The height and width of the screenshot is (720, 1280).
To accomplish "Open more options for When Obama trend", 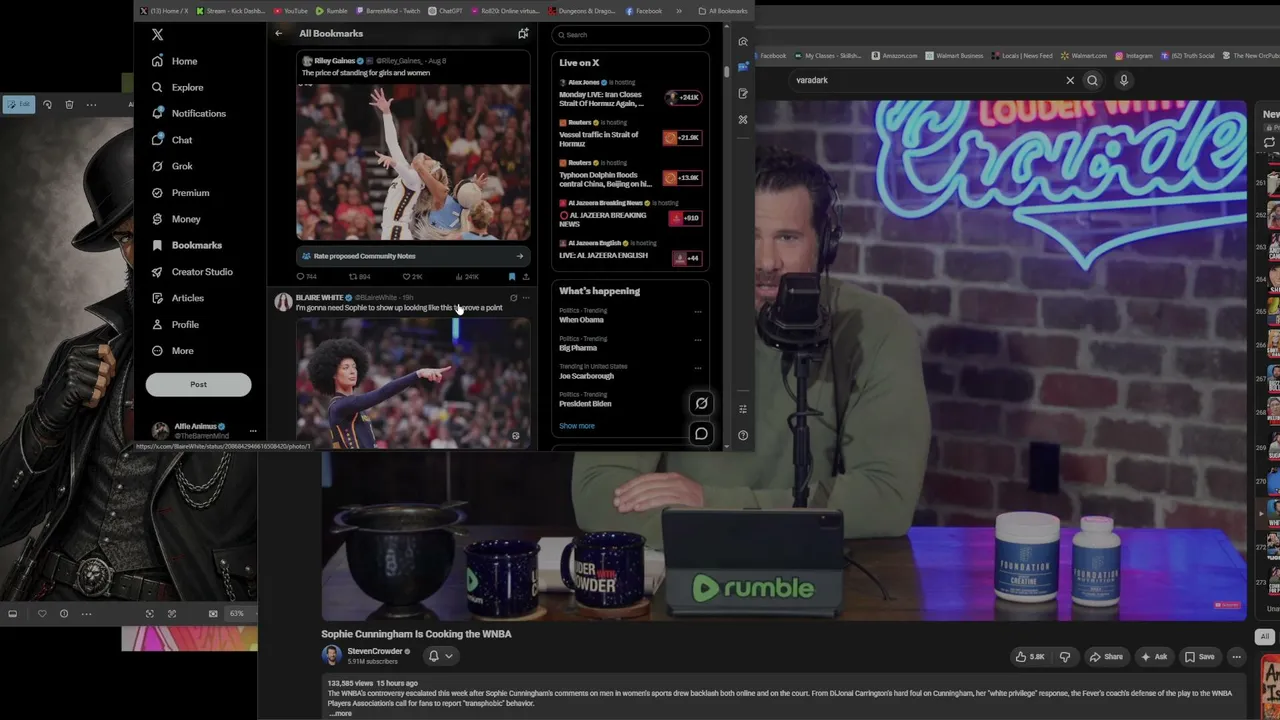I will (x=698, y=312).
